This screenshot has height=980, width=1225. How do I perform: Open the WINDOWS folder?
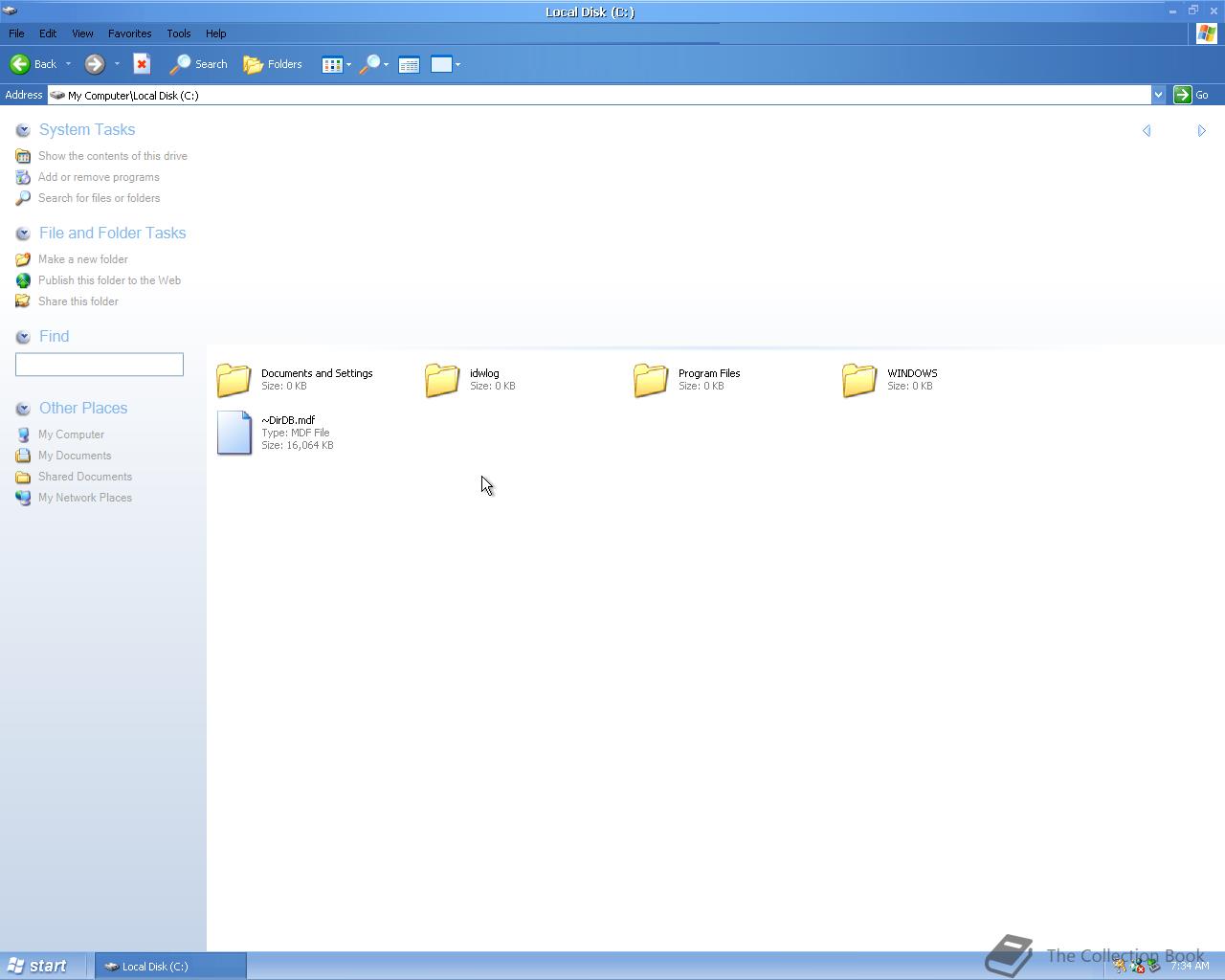click(x=858, y=379)
